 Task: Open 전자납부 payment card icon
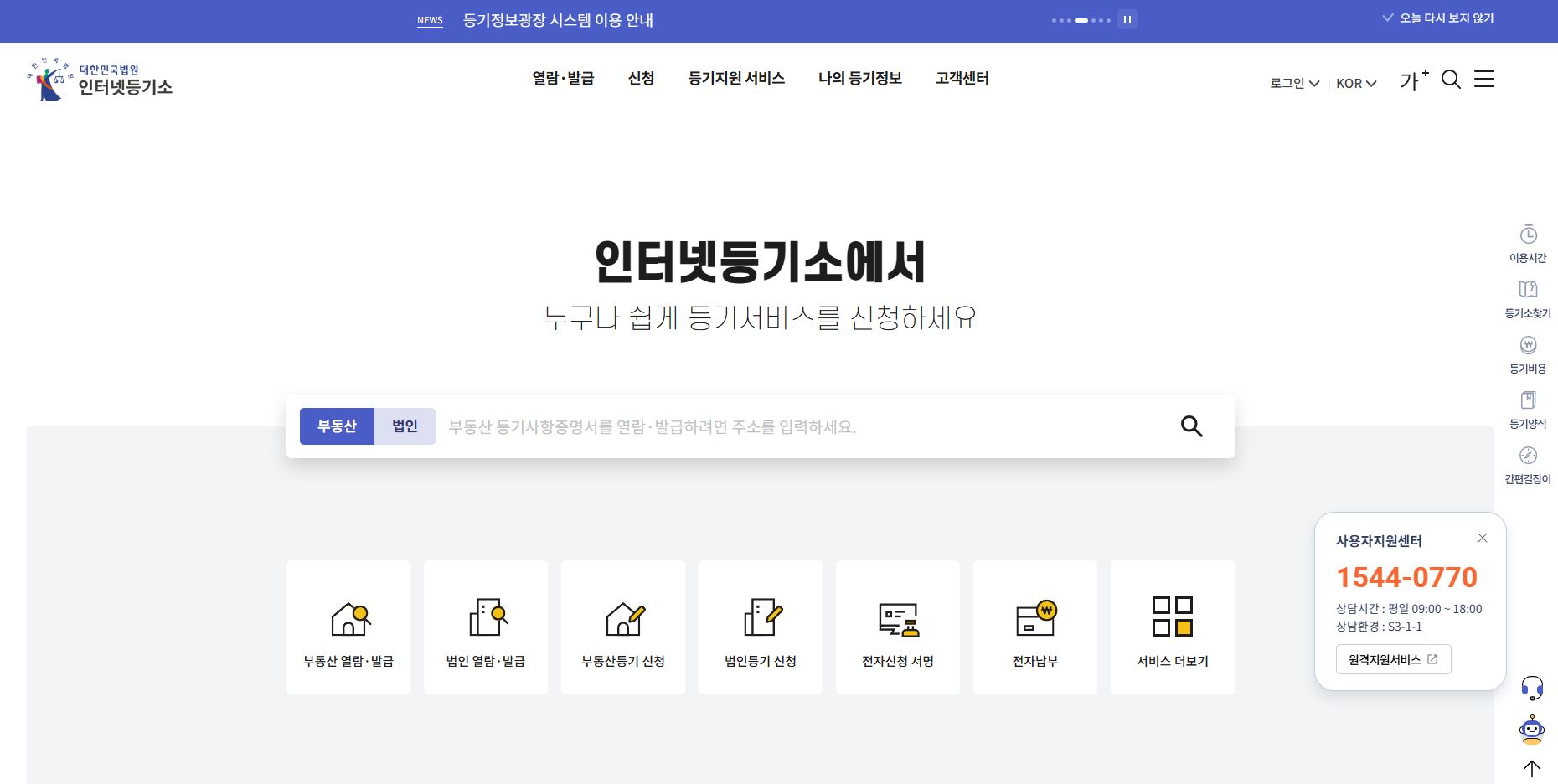point(1035,627)
